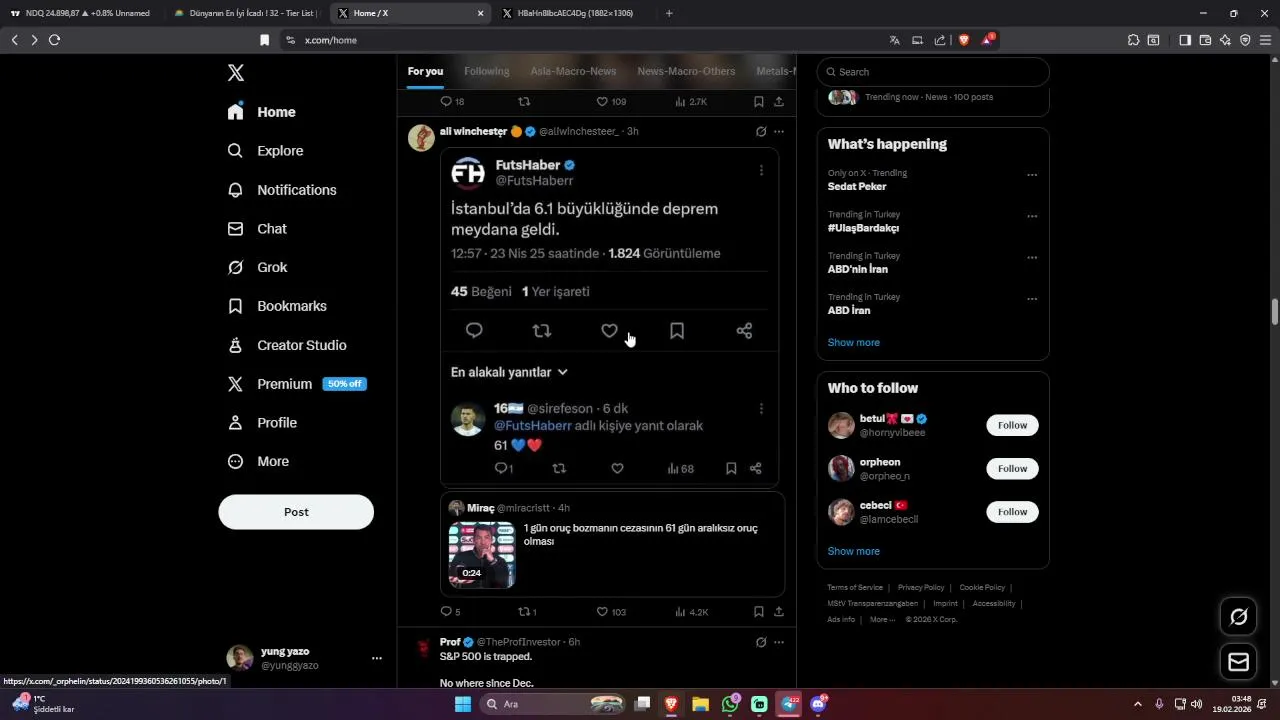Open FutsHaber quoted tweet options menu
The width and height of the screenshot is (1280, 720).
[x=761, y=170]
